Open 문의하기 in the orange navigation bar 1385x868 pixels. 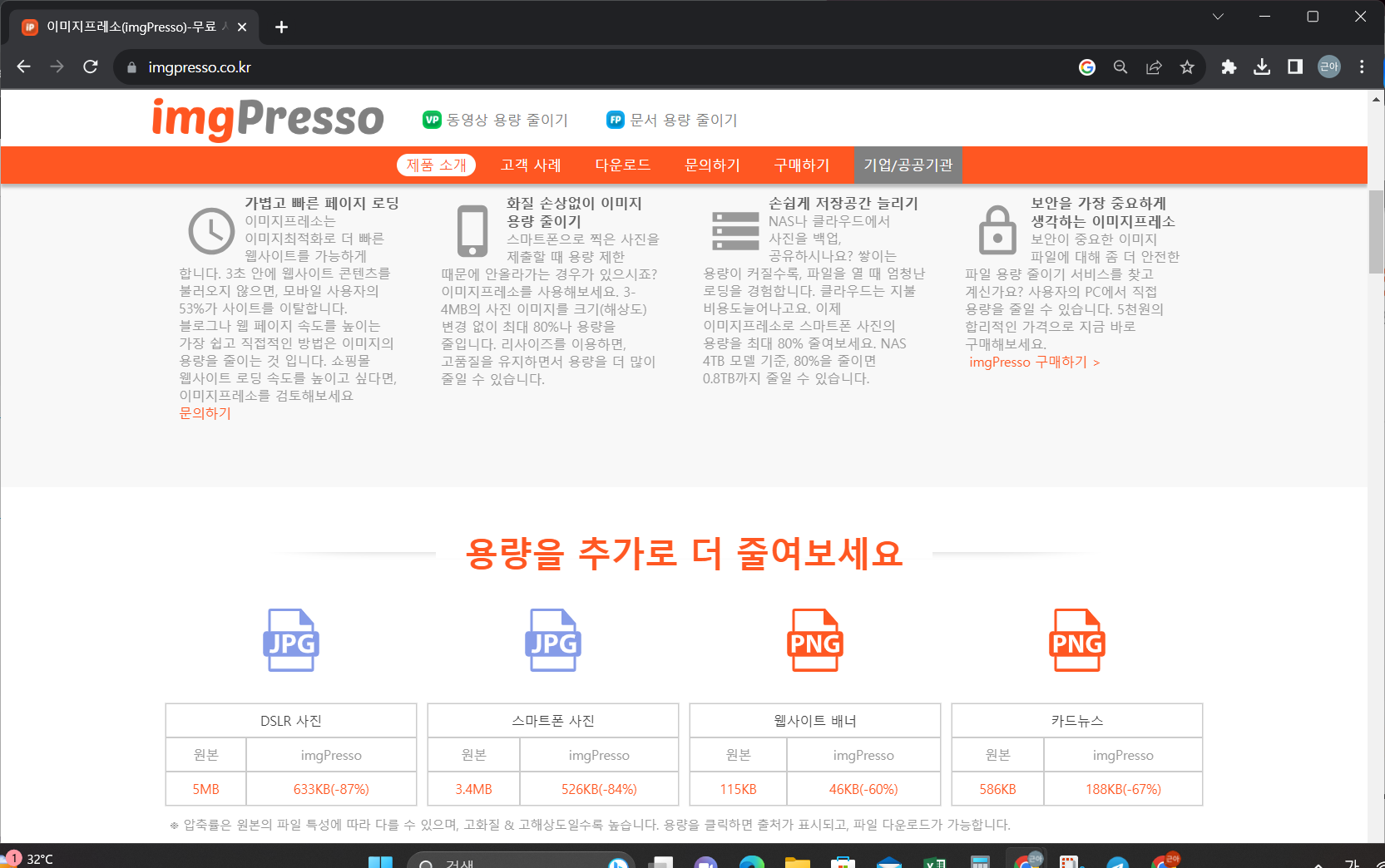point(712,165)
